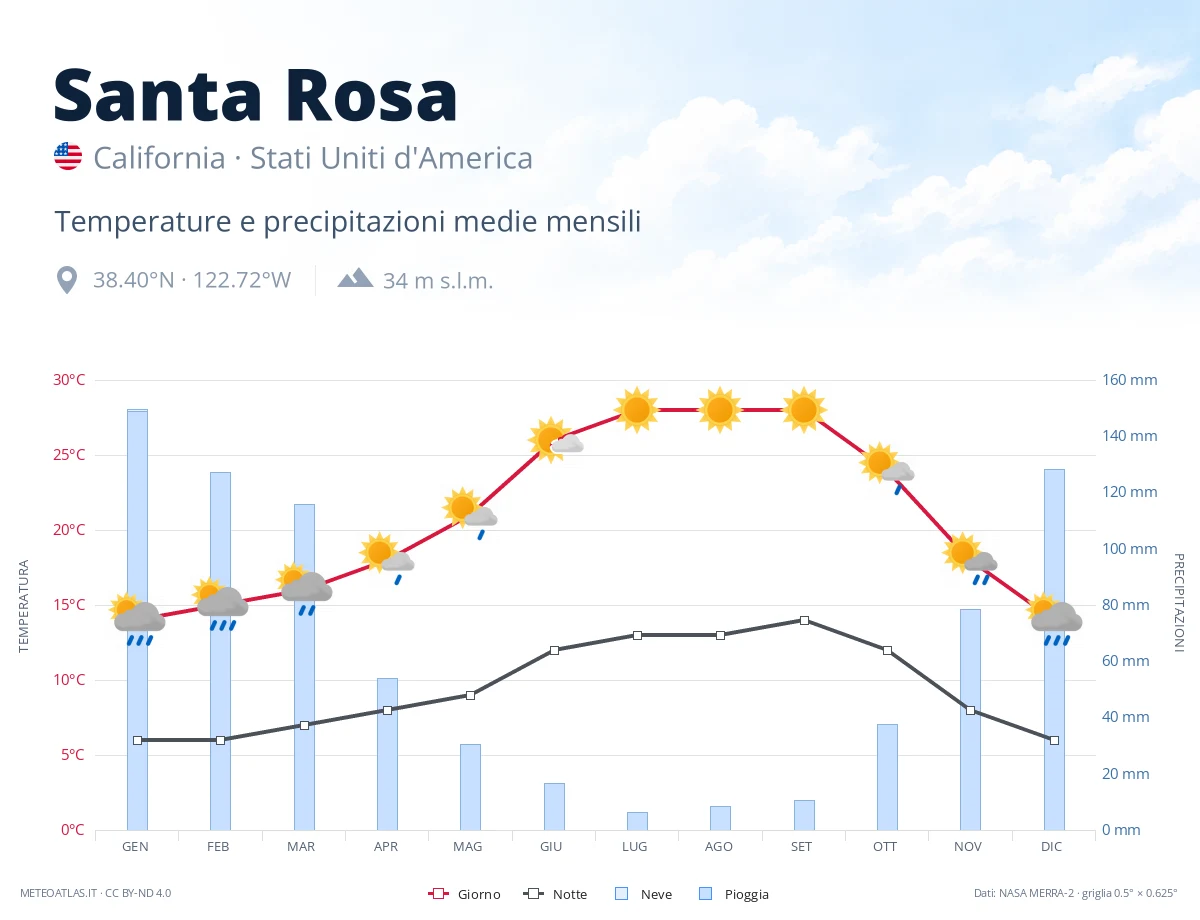Click the November precipitation bar

[x=970, y=719]
